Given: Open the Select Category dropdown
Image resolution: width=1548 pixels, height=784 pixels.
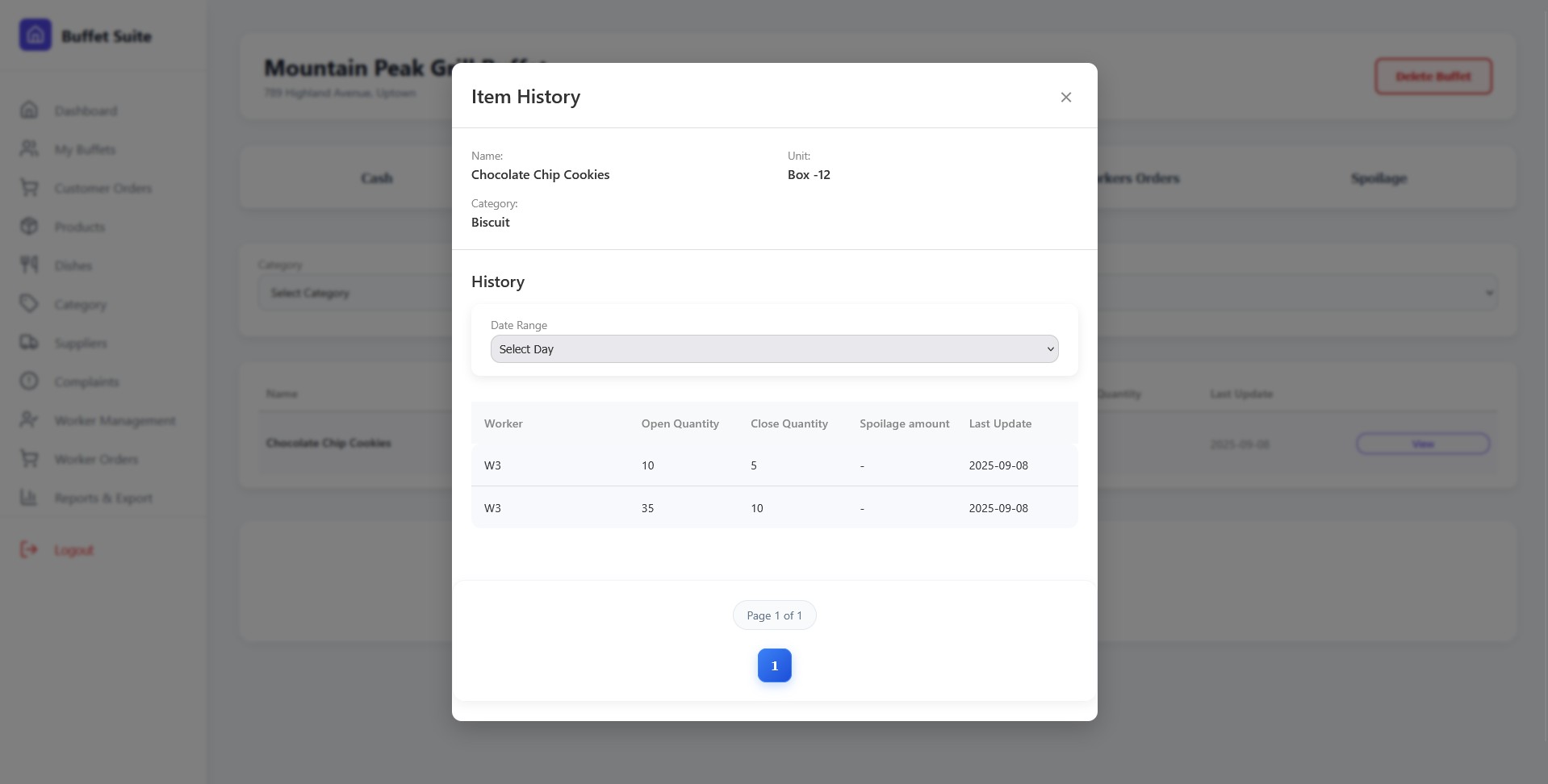Looking at the screenshot, I should tap(355, 293).
